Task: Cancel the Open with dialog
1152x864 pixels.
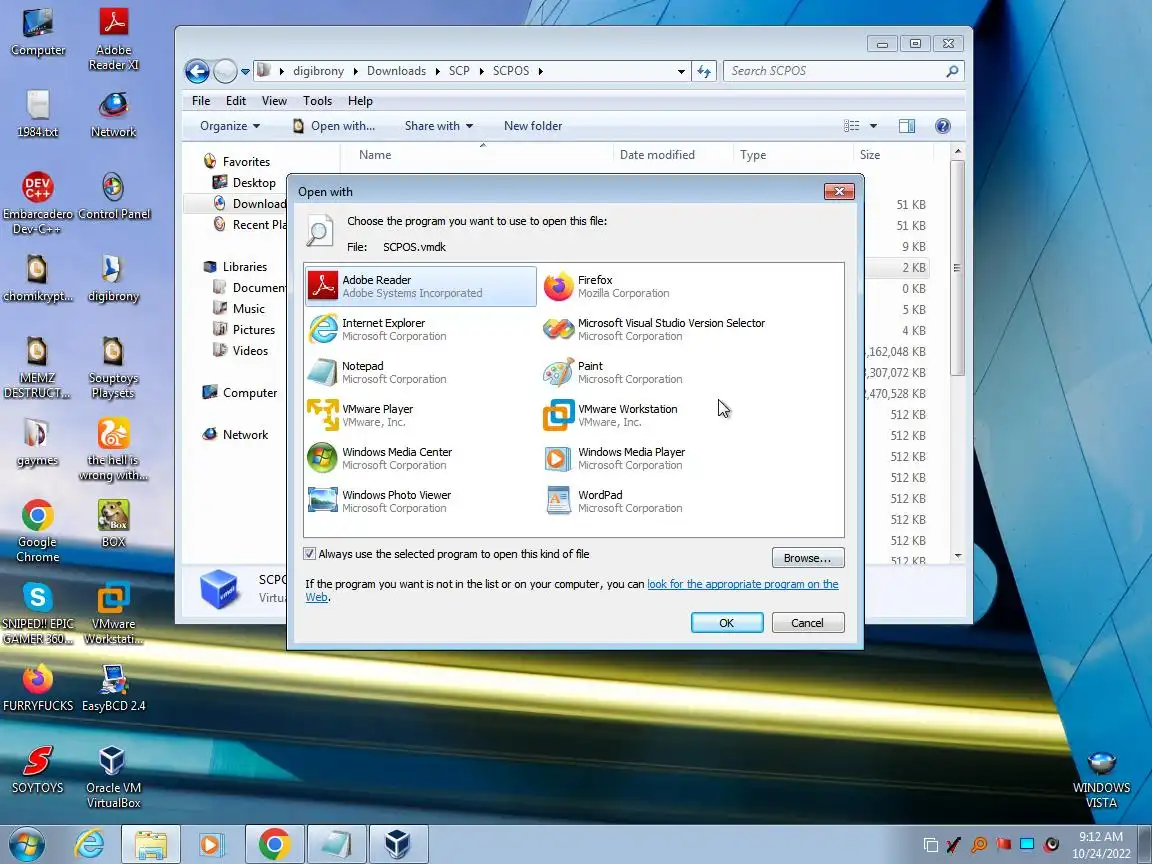Action: pos(807,622)
